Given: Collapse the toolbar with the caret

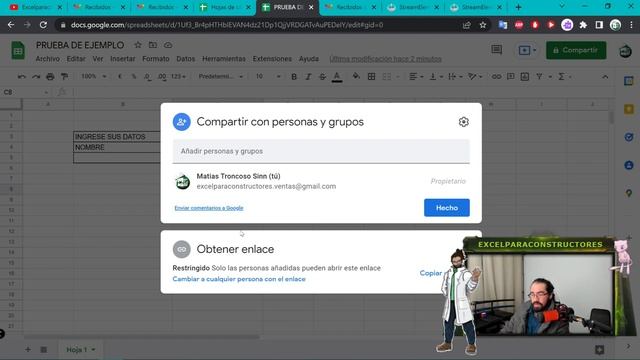Looking at the screenshot, I should [605, 77].
